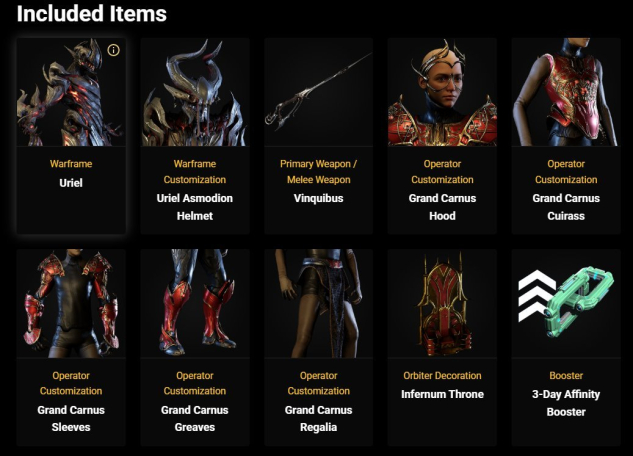Click the info icon on Uriel card
633x456 pixels.
pyautogui.click(x=113, y=50)
